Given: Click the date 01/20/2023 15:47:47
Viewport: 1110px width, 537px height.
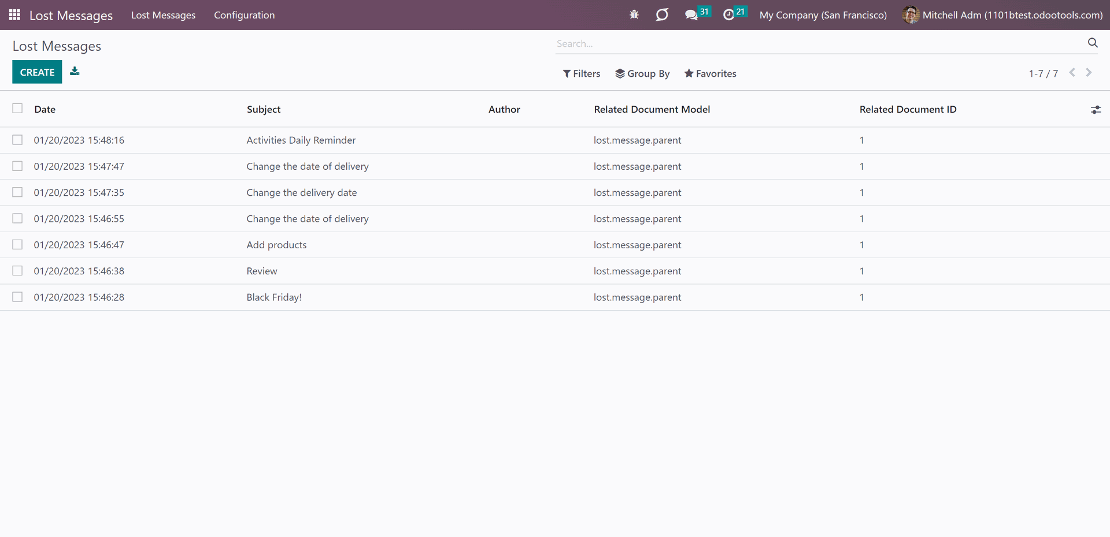Looking at the screenshot, I should (79, 166).
